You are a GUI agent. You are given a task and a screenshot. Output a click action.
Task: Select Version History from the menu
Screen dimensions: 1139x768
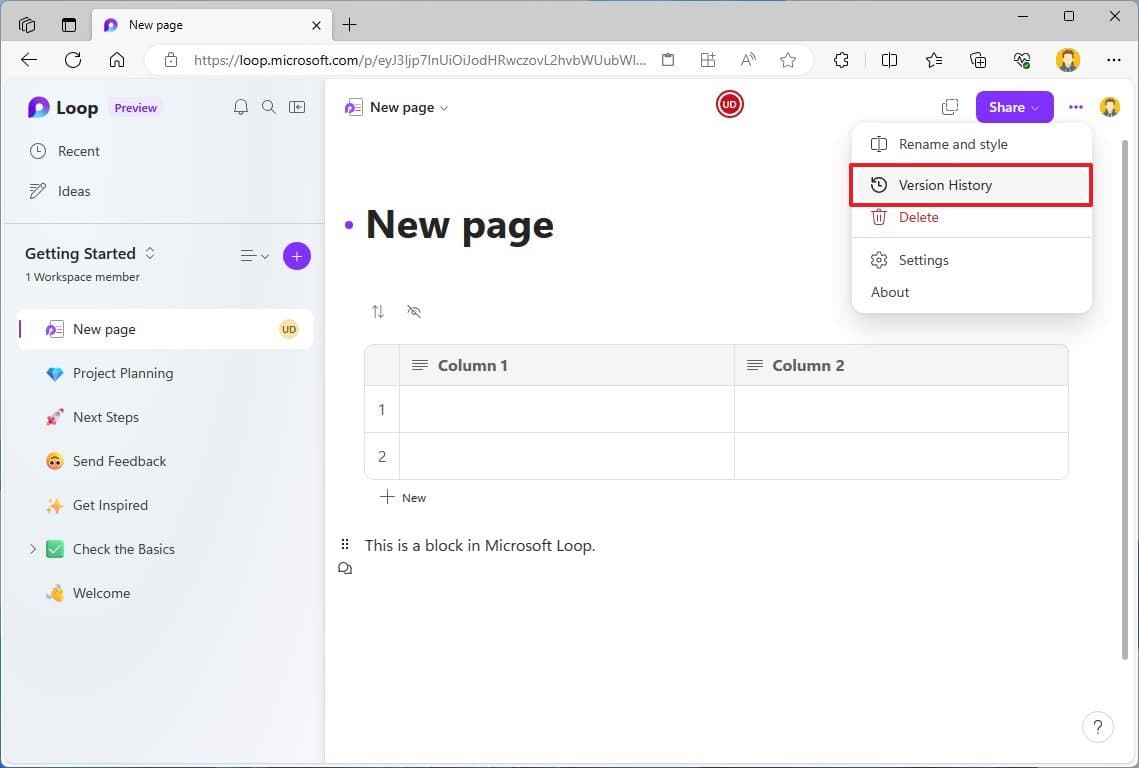pos(945,185)
